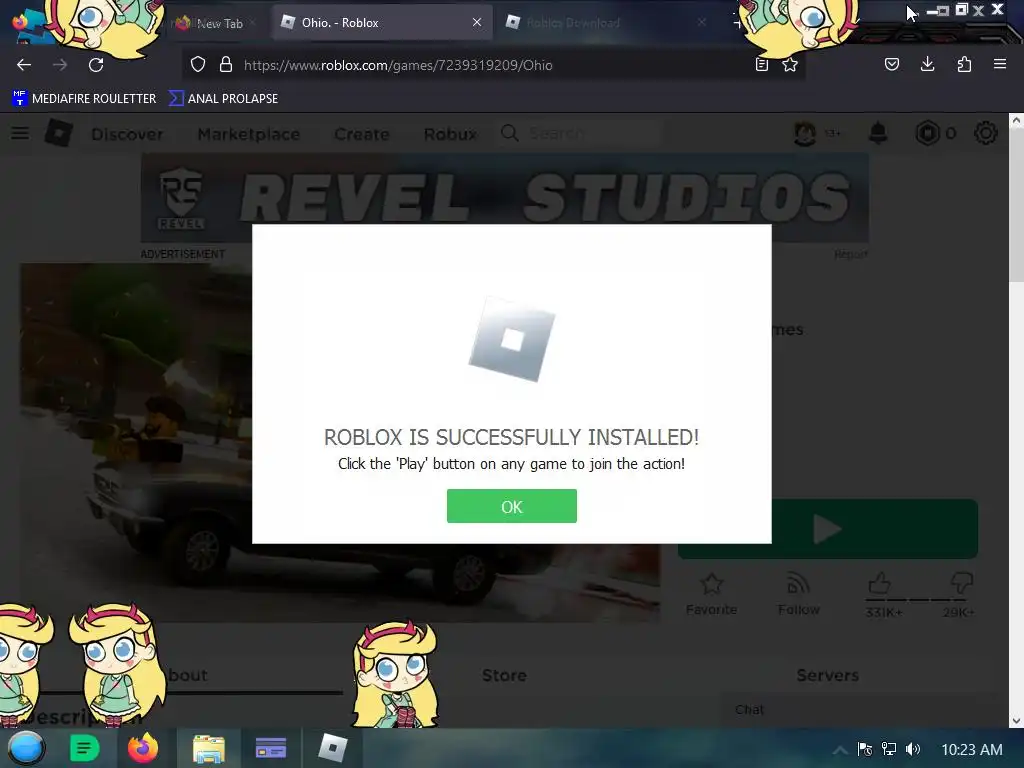Click the URL address field
Viewport: 1024px width, 768px height.
(x=496, y=65)
